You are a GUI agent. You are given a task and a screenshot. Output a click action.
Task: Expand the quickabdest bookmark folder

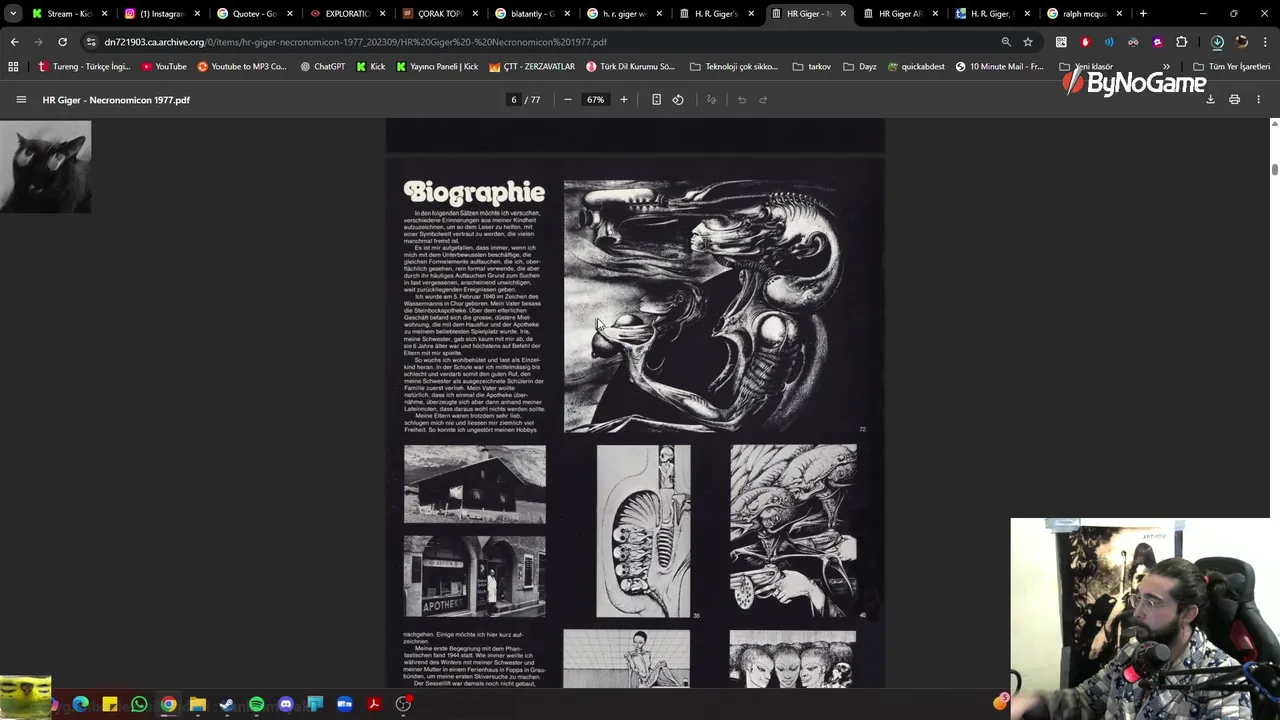[915, 67]
